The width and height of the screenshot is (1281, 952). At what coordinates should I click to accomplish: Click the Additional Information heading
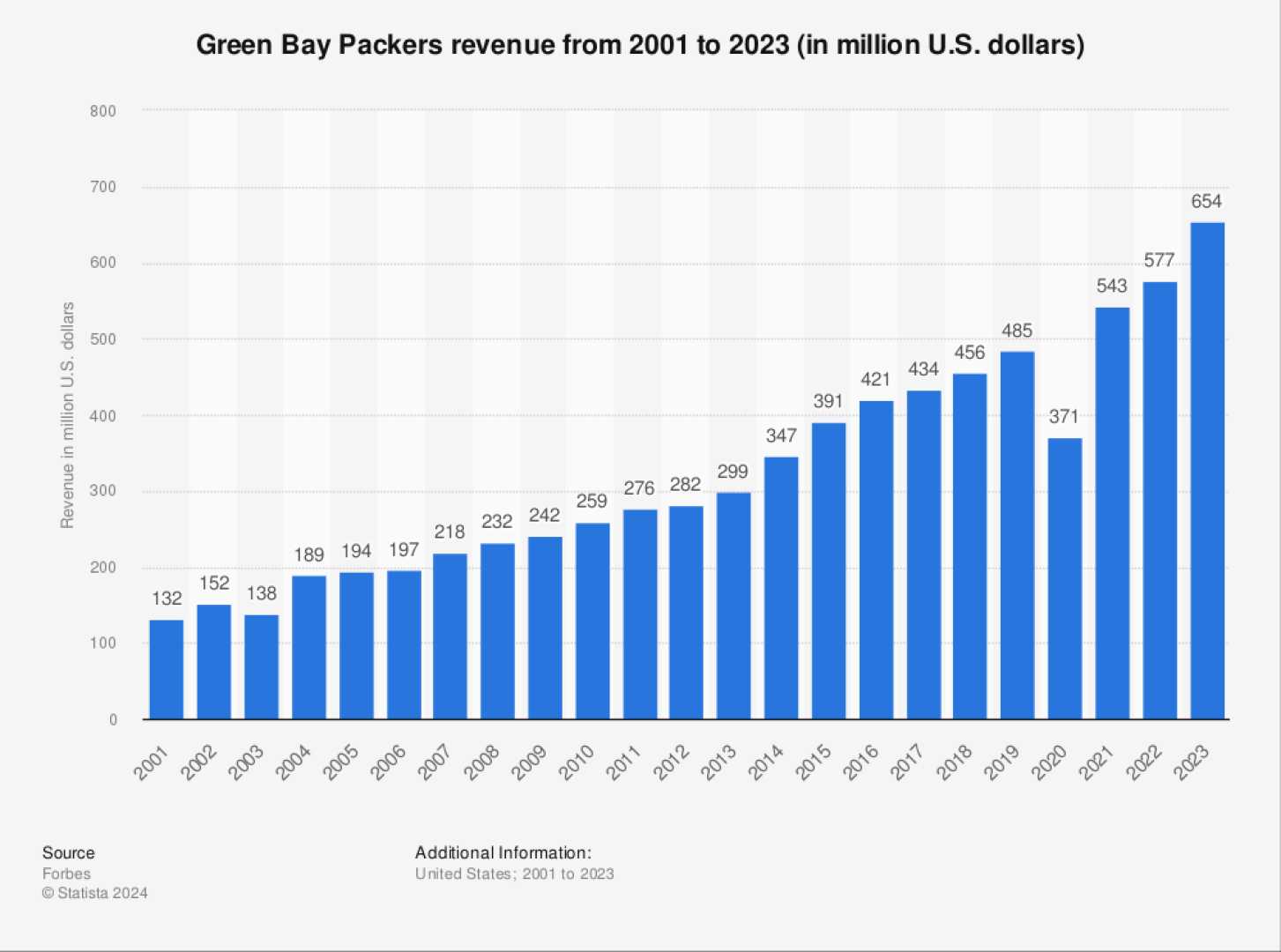[x=503, y=852]
